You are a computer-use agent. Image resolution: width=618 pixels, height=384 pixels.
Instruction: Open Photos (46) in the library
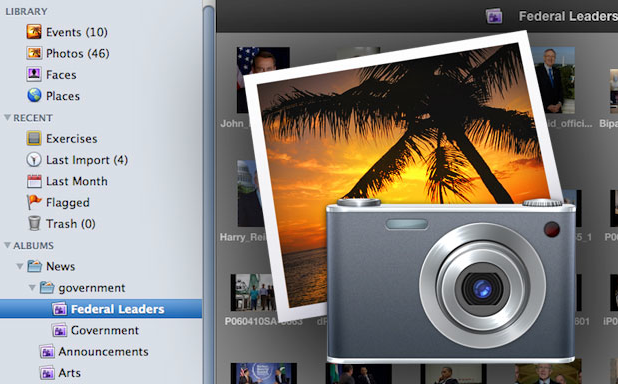point(78,53)
